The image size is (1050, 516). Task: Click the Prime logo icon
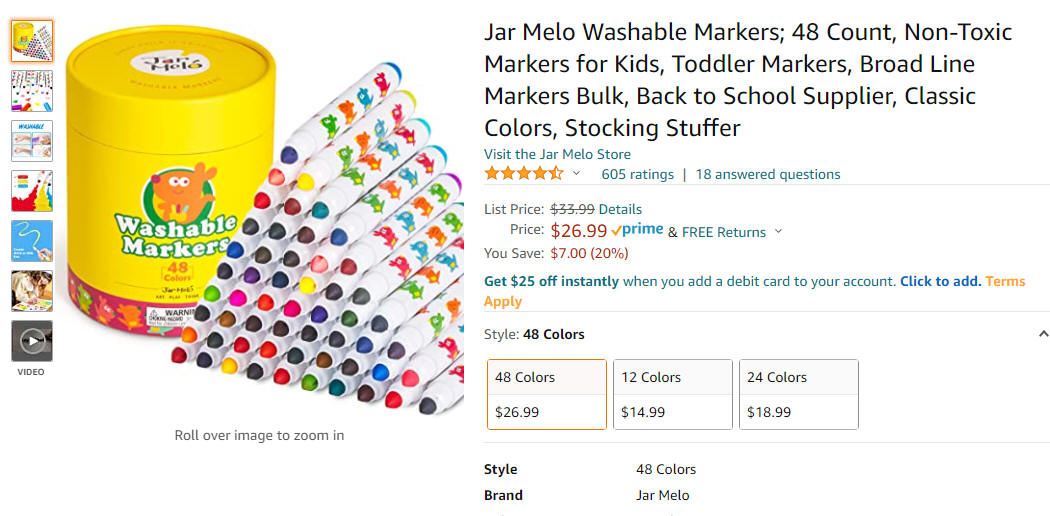[638, 230]
